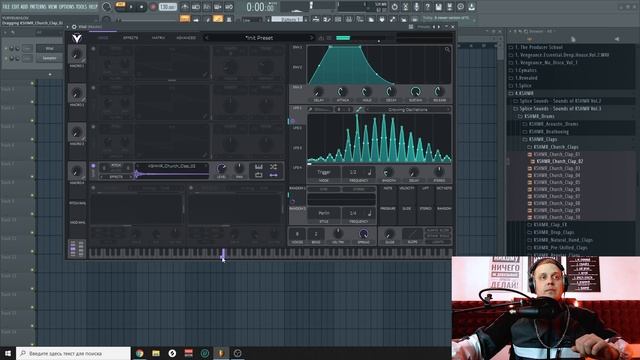Viewport: 640px width, 360px height.
Task: Open the TOOLS menu
Action: click(x=82, y=7)
